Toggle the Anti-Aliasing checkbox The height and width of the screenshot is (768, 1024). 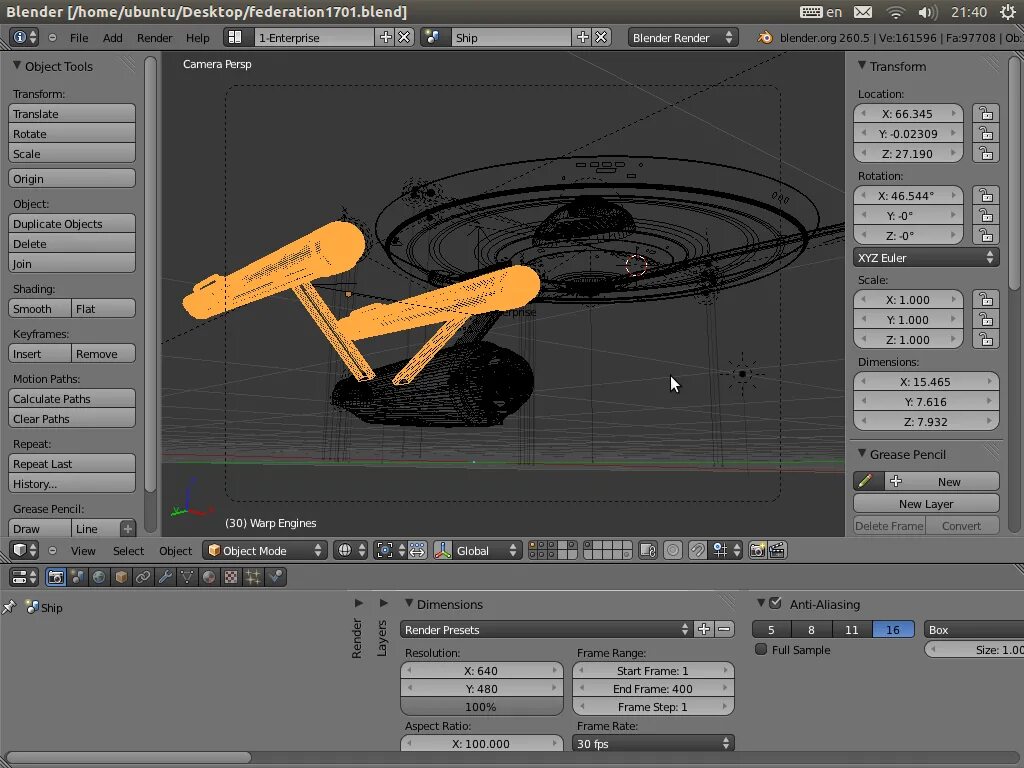click(x=775, y=603)
